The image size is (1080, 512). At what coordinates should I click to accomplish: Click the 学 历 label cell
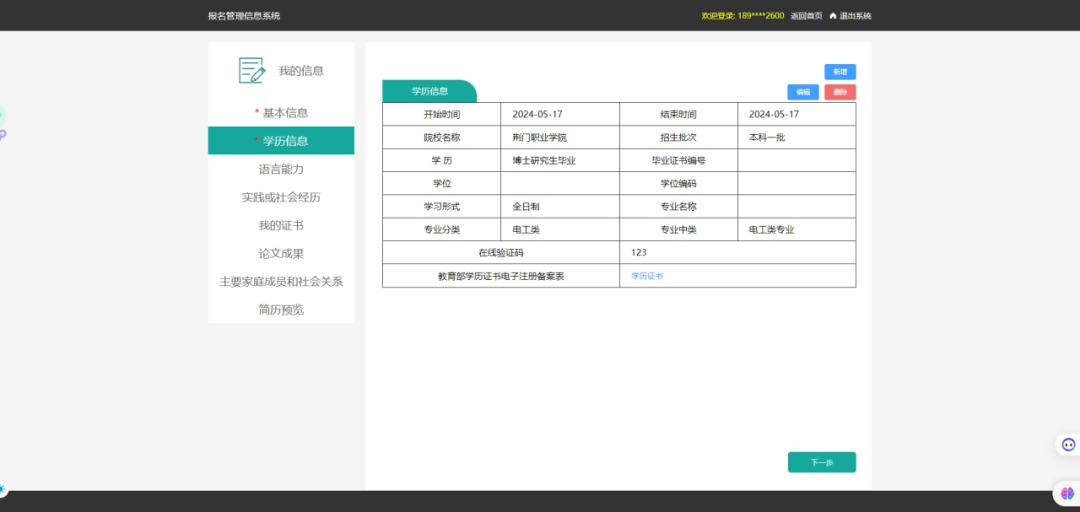point(442,161)
